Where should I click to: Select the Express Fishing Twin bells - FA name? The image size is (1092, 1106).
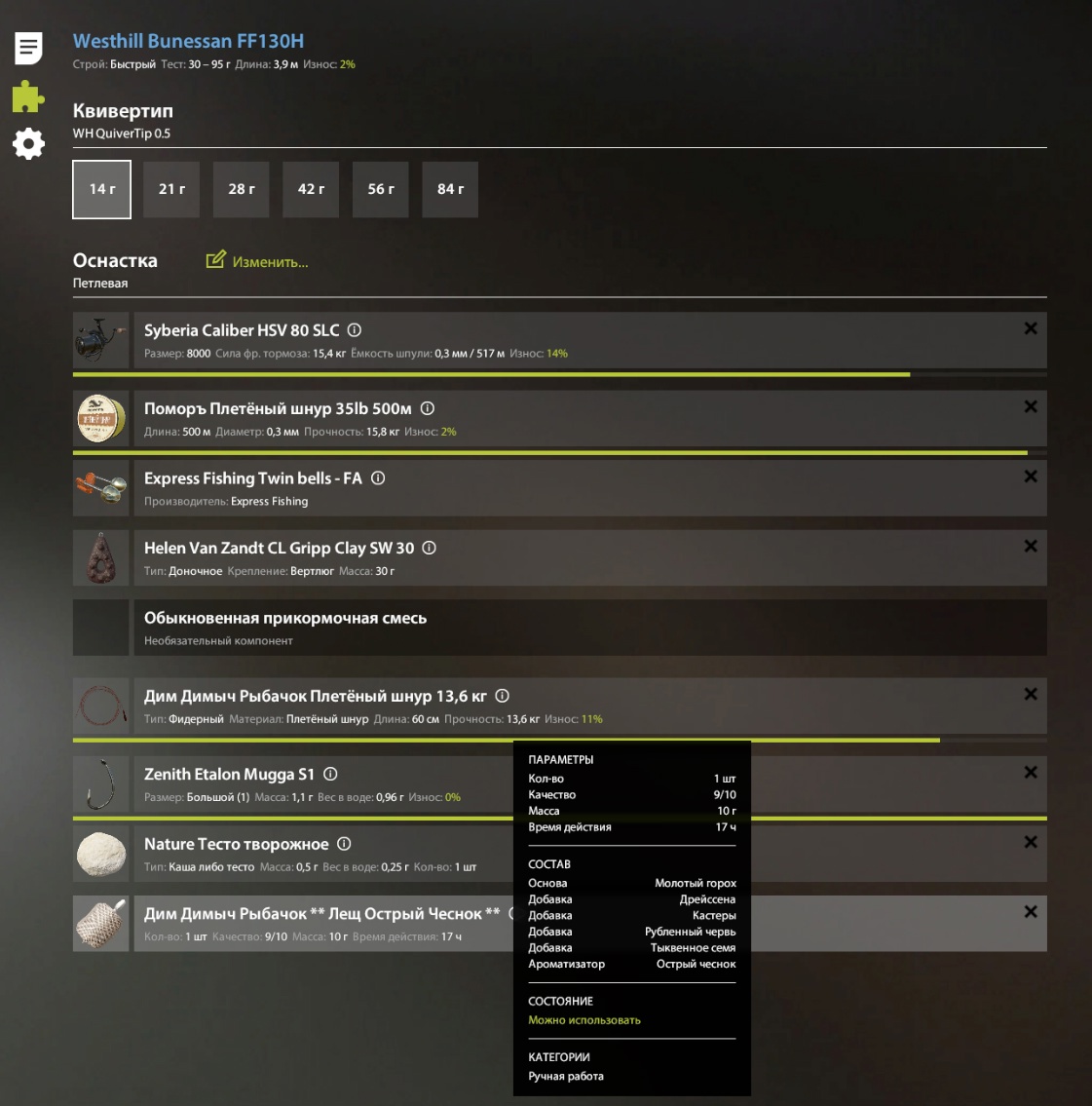(x=253, y=478)
